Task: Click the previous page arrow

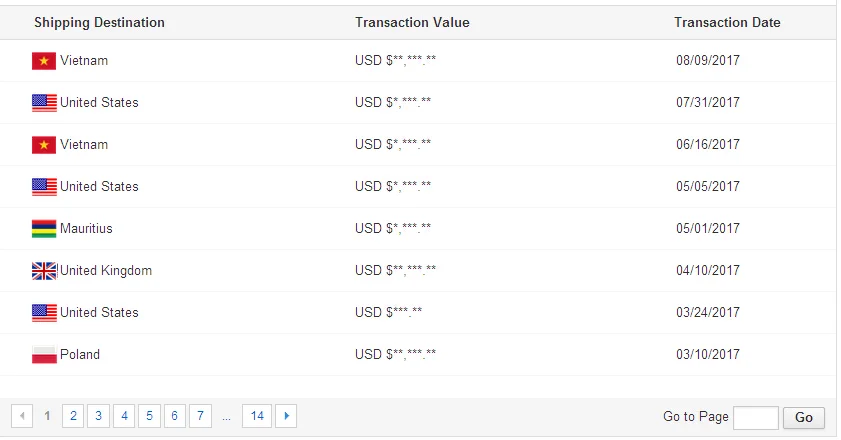Action: pyautogui.click(x=22, y=416)
